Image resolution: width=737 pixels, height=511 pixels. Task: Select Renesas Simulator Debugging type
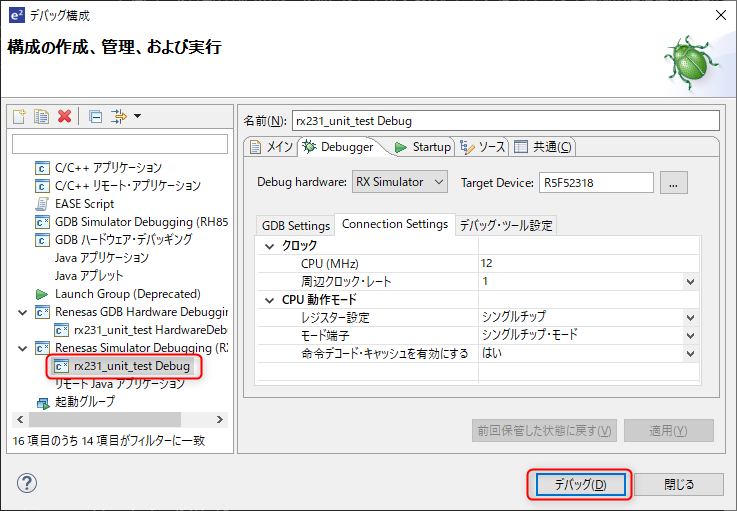(x=141, y=348)
